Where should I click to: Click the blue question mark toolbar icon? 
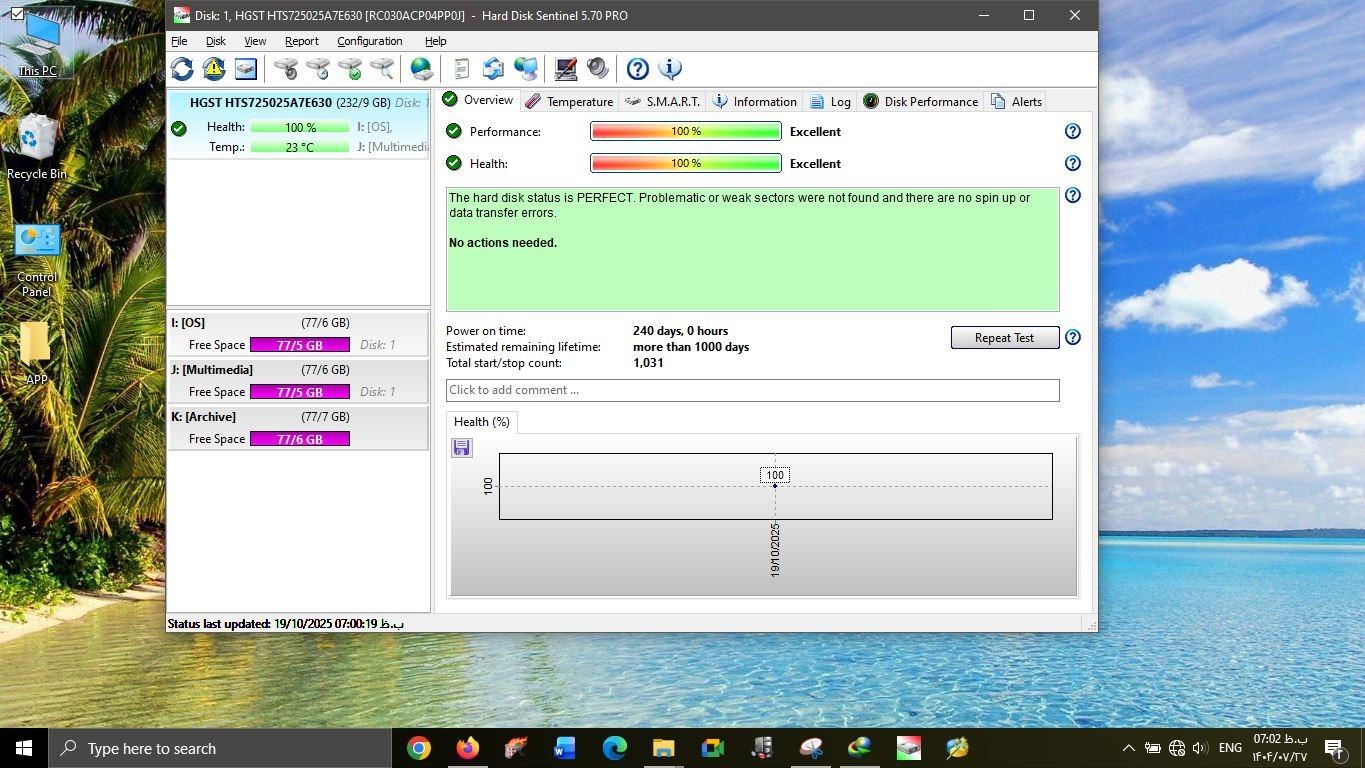pyautogui.click(x=637, y=69)
